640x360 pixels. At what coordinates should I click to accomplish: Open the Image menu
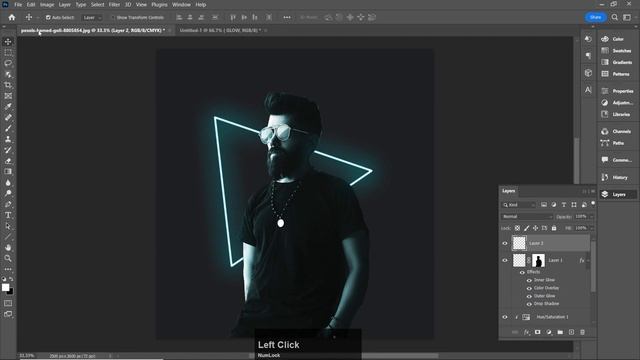coord(47,4)
